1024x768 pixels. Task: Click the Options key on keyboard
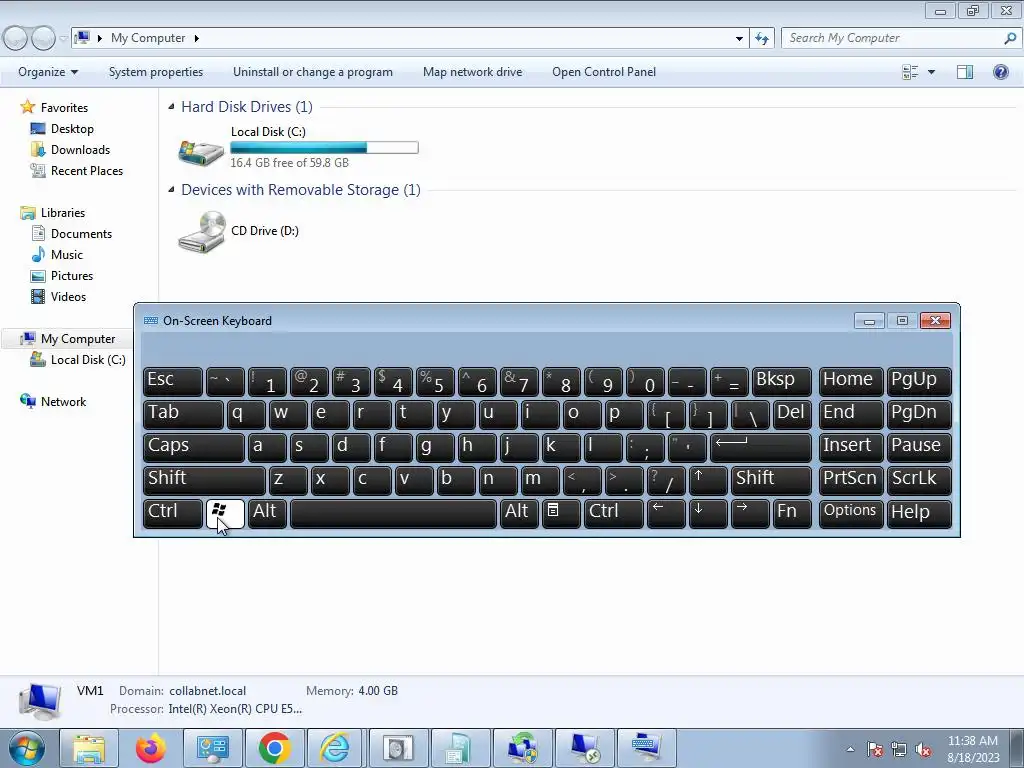click(850, 513)
